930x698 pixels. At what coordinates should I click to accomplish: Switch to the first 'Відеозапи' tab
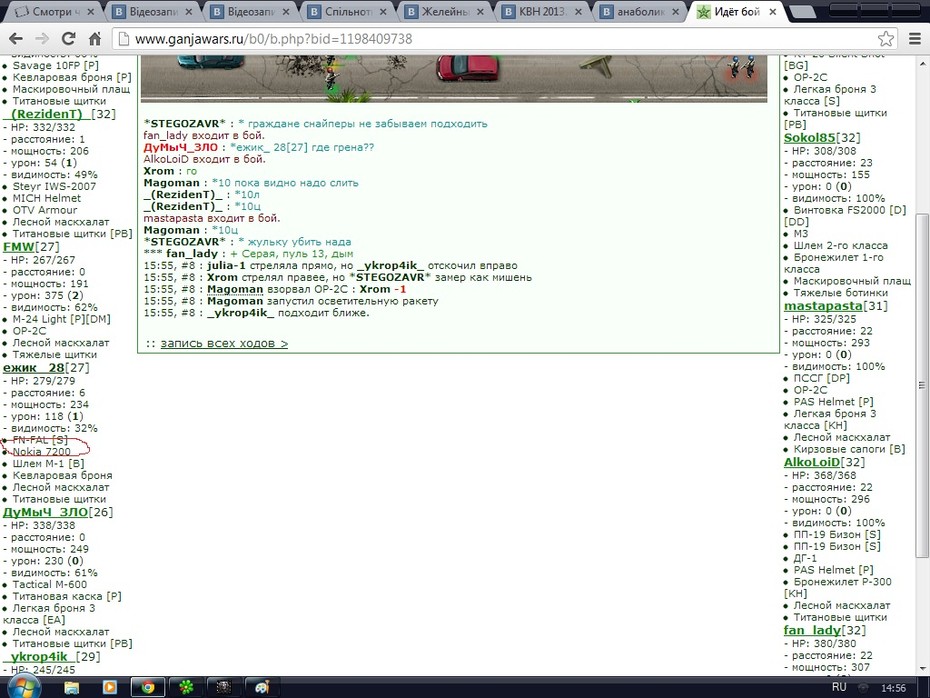coord(153,11)
